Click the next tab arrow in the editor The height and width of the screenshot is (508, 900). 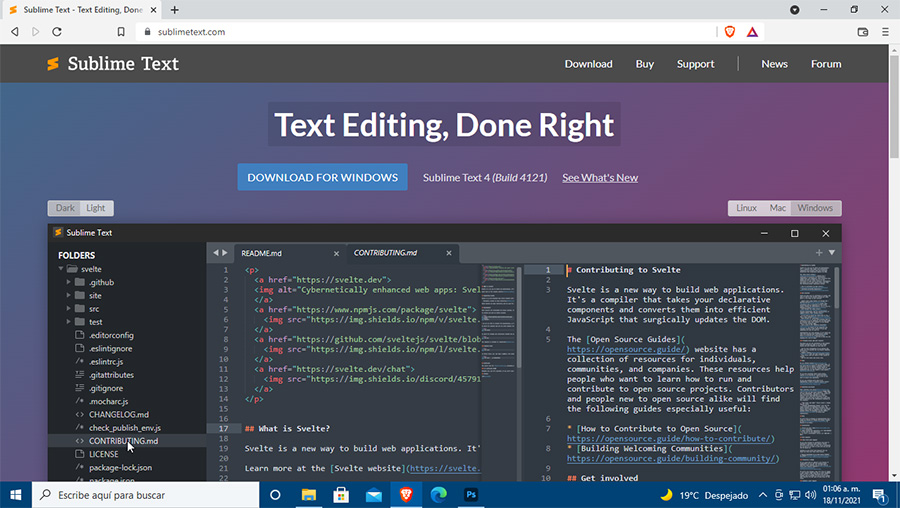225,253
